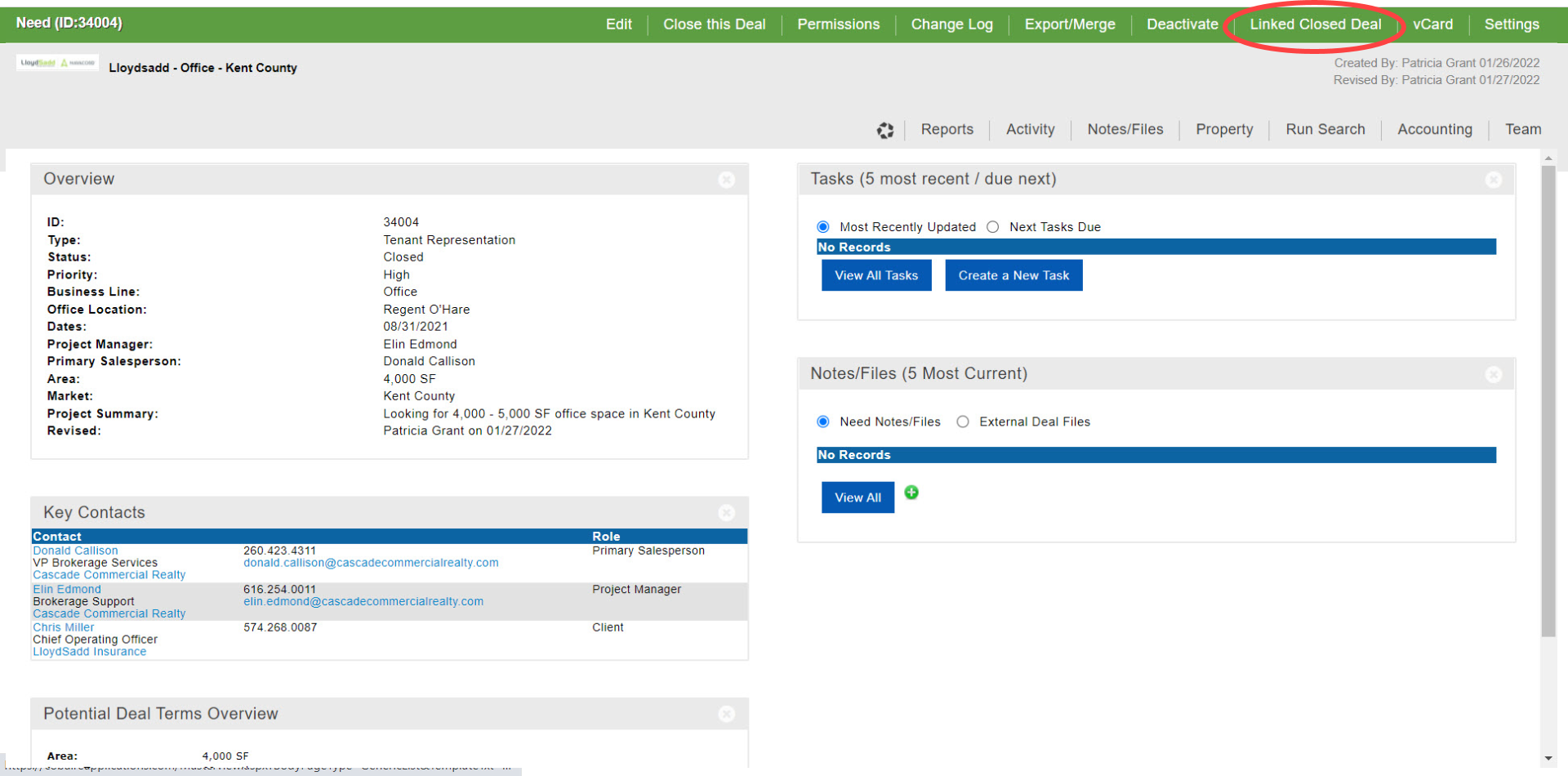Screen dimensions: 1568x776
Task: Click the dashboard widget icon beside Reports
Action: coord(885,130)
